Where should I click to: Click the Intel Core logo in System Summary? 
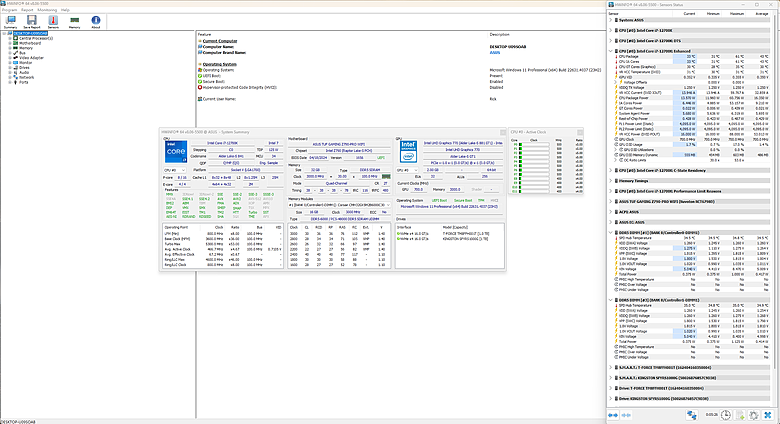point(176,152)
